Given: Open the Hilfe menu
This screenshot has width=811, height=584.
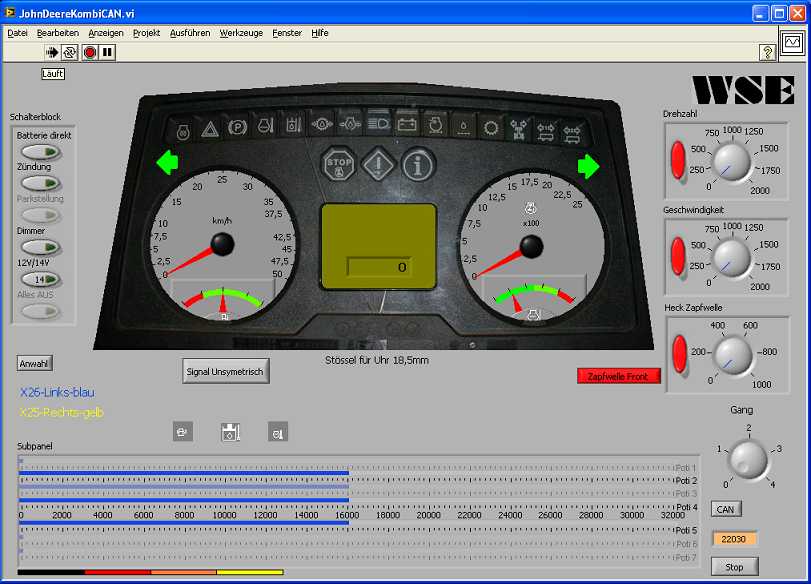Looking at the screenshot, I should pyautogui.click(x=320, y=33).
